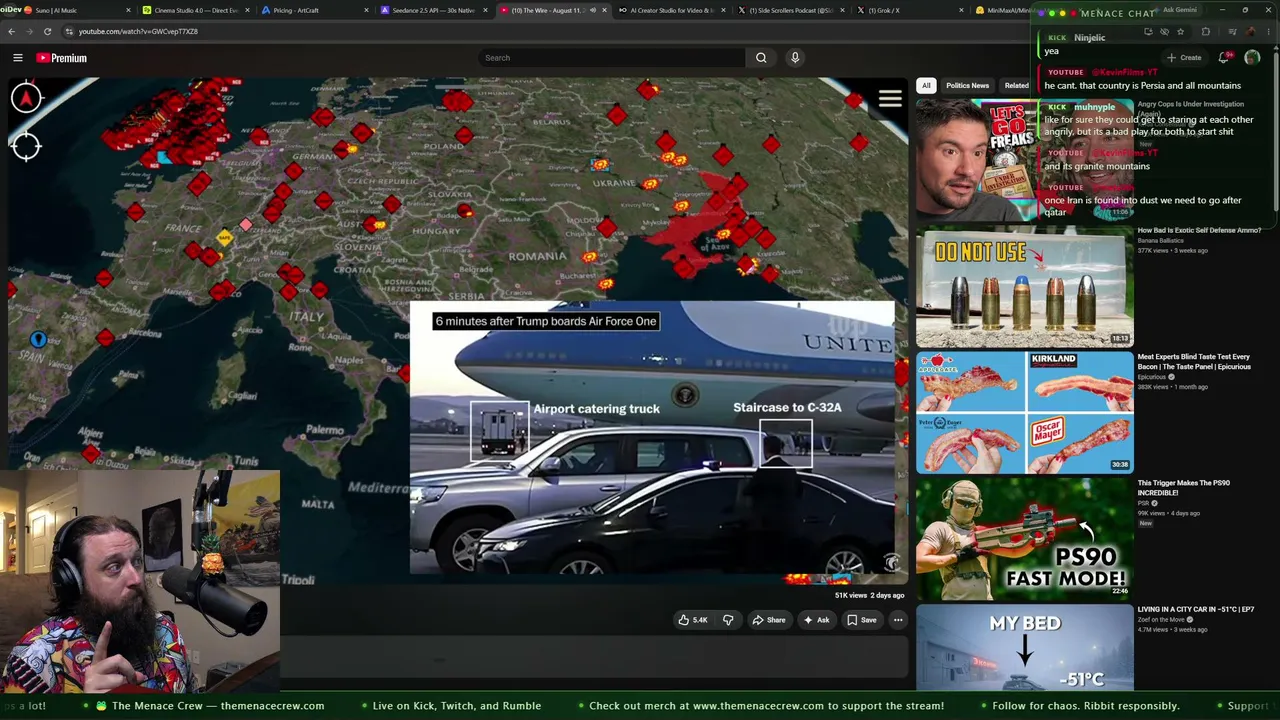Screen dimensions: 1280x720
Task: Open the Do Not Use ammo thumbnail
Action: [1025, 287]
